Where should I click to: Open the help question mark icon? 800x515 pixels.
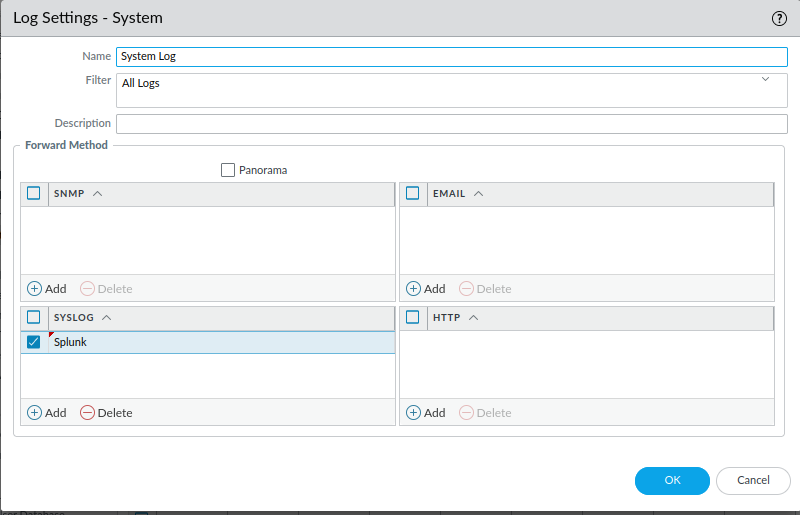click(779, 18)
